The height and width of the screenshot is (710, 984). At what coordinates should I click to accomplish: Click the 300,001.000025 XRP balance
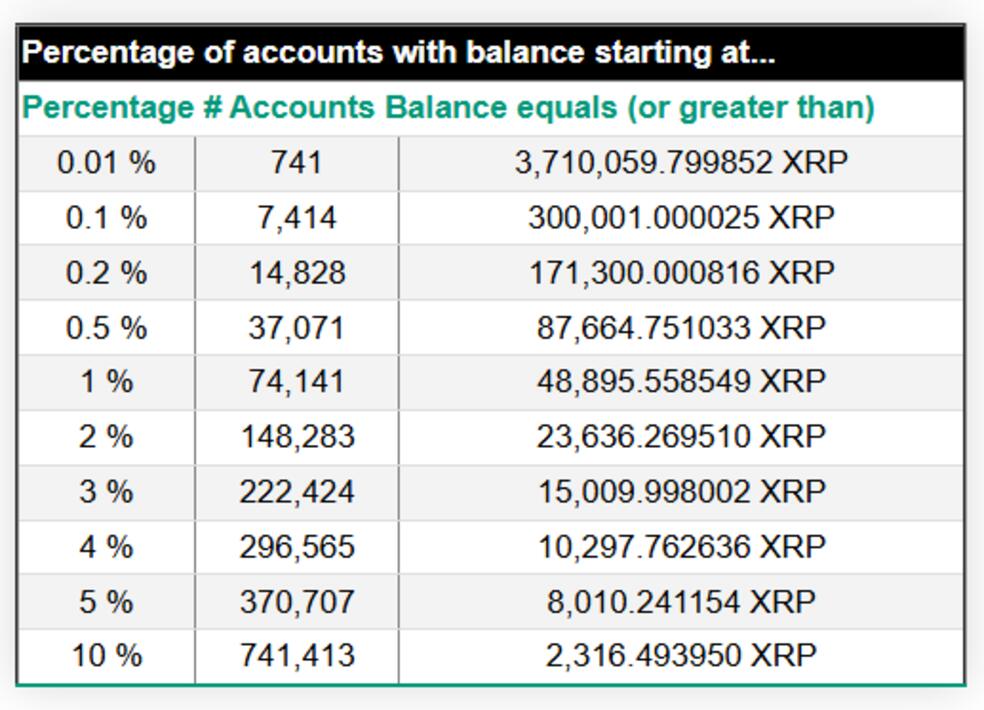pyautogui.click(x=681, y=218)
